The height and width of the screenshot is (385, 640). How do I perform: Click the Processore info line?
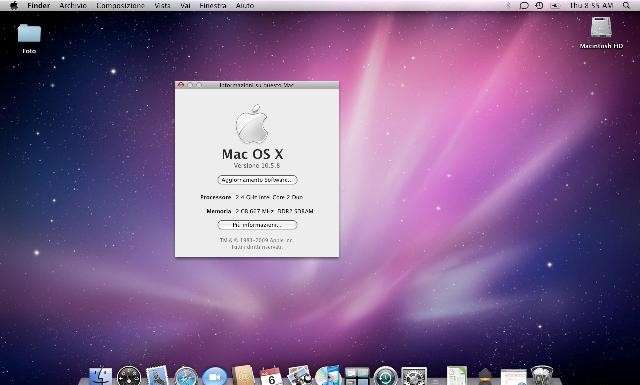252,197
